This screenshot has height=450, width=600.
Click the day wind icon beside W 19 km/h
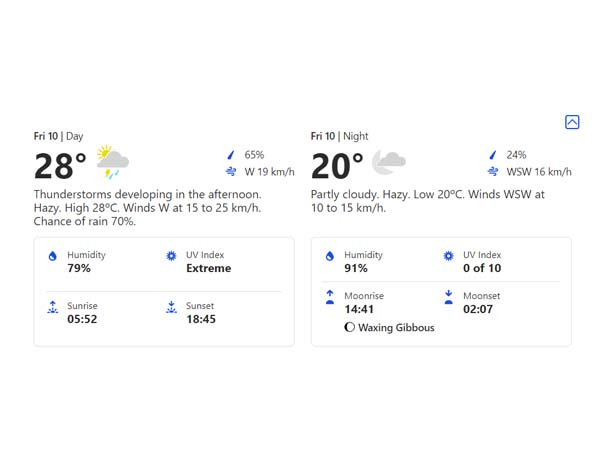point(231,172)
